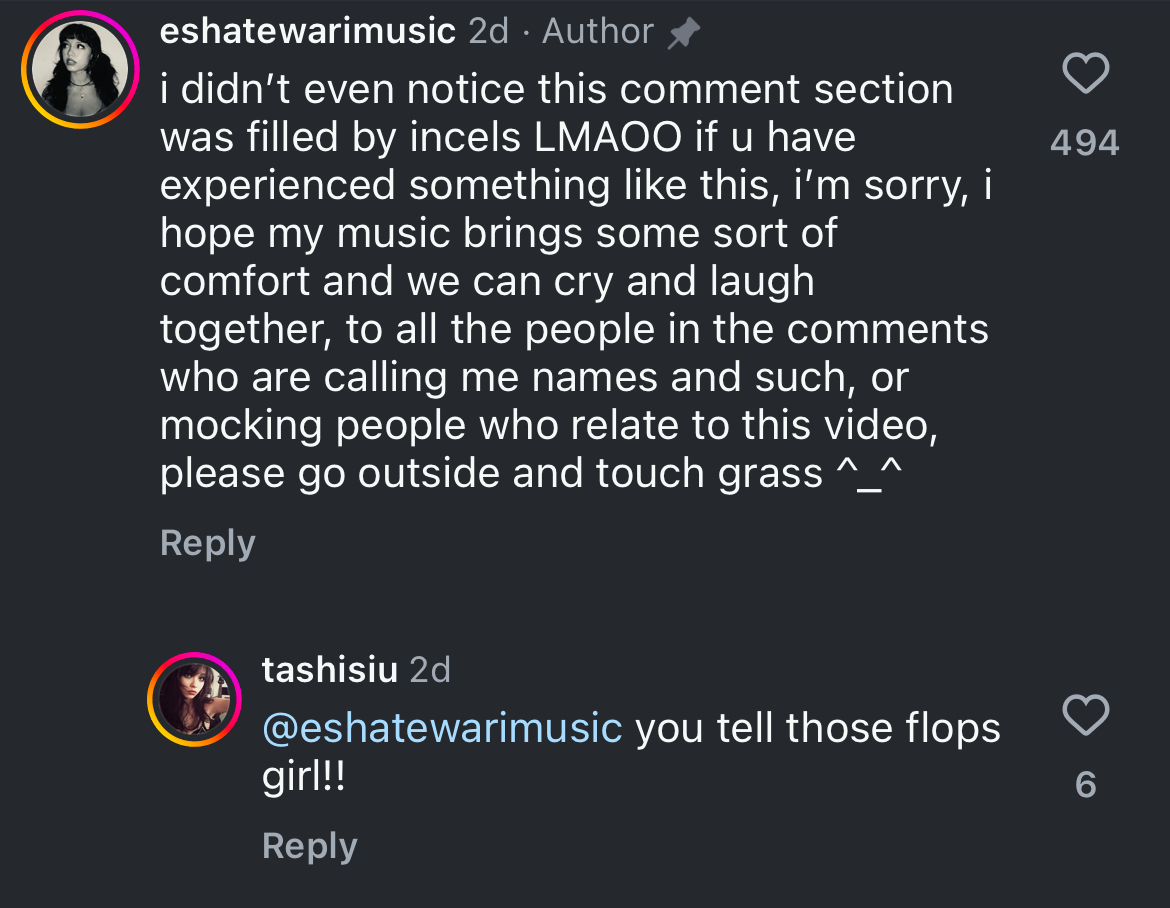1170x908 pixels.
Task: Click the first line of the pinned comment
Action: click(556, 89)
